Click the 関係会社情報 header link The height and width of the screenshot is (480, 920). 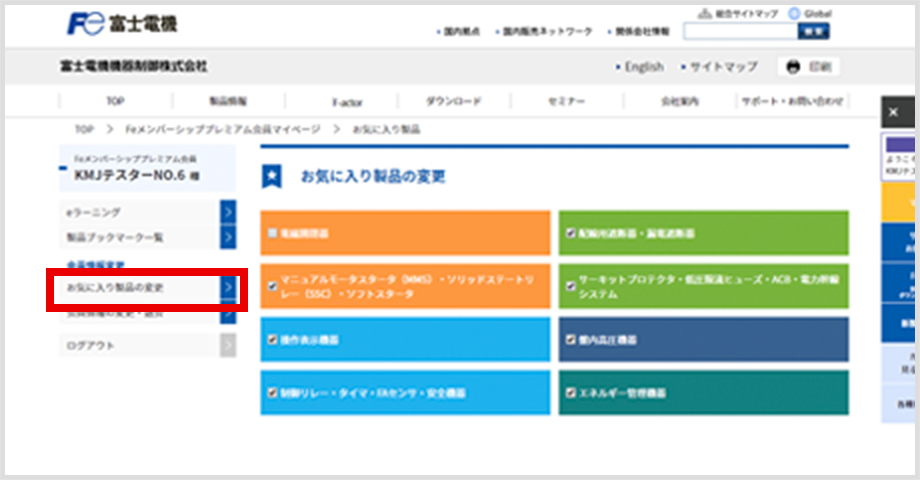tap(642, 31)
